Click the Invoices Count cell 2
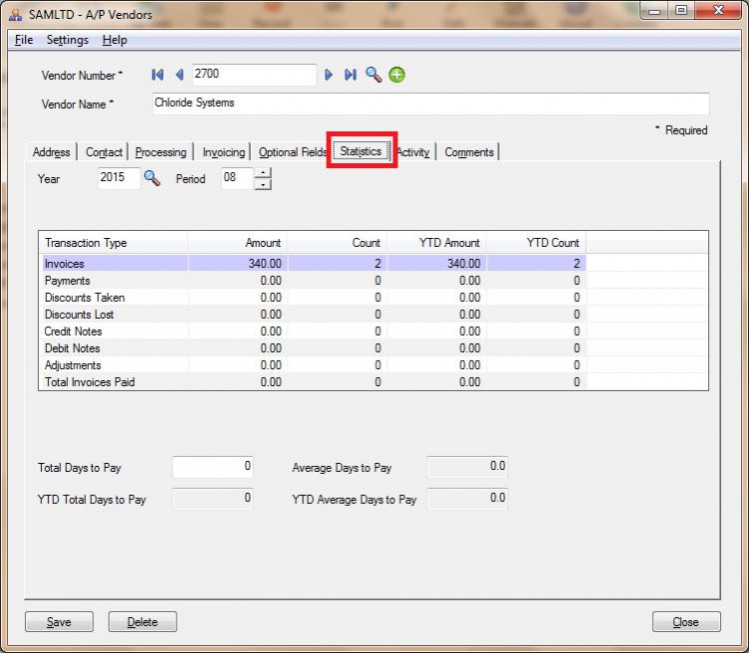This screenshot has height=653, width=750. pos(337,263)
